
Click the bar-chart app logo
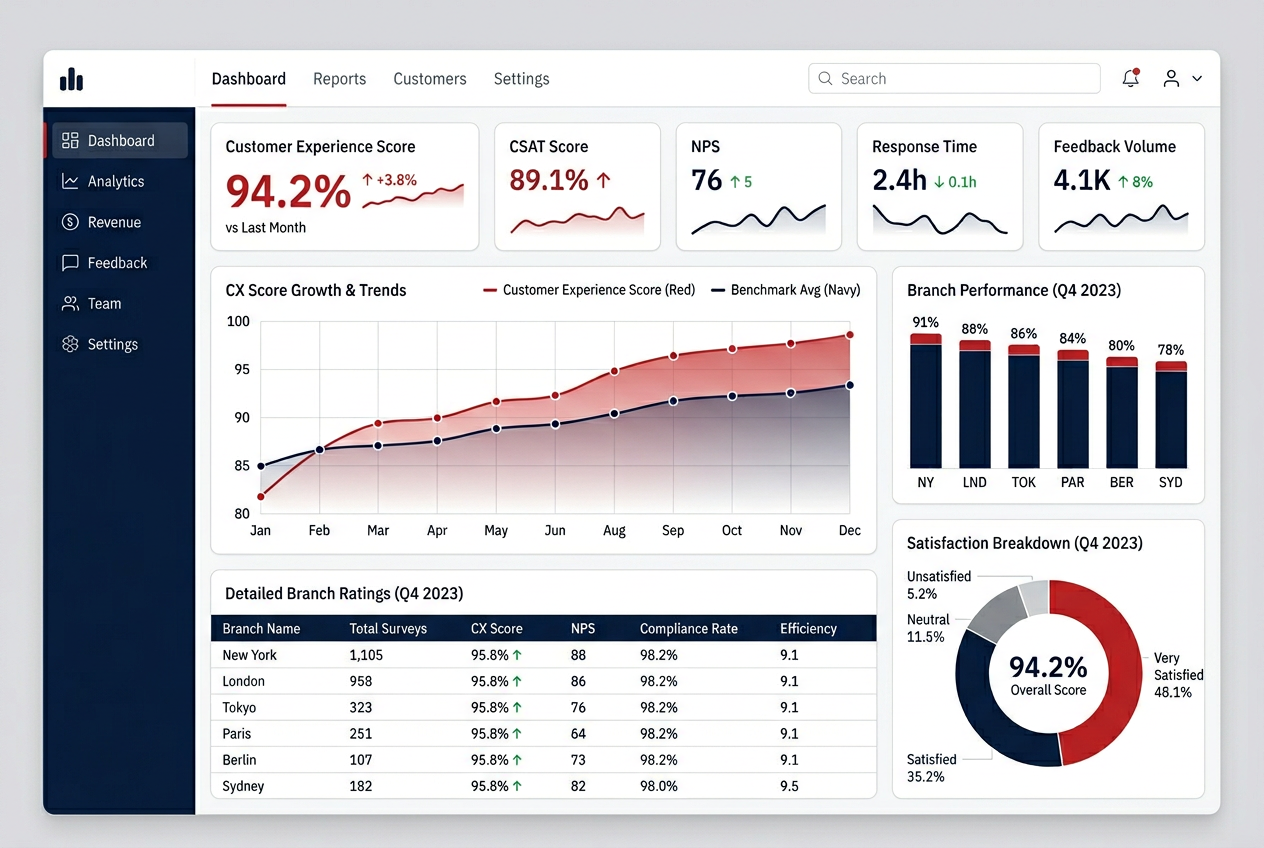click(71, 79)
